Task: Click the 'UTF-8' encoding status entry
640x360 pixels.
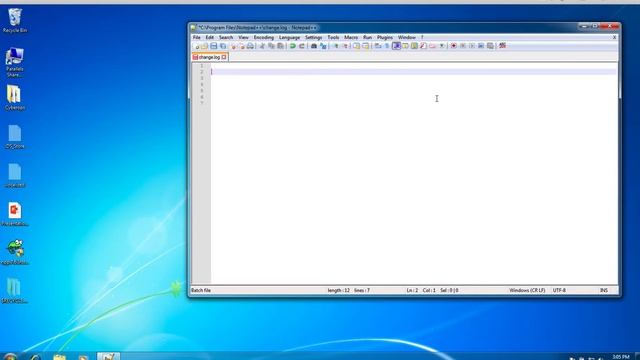Action: [x=559, y=290]
